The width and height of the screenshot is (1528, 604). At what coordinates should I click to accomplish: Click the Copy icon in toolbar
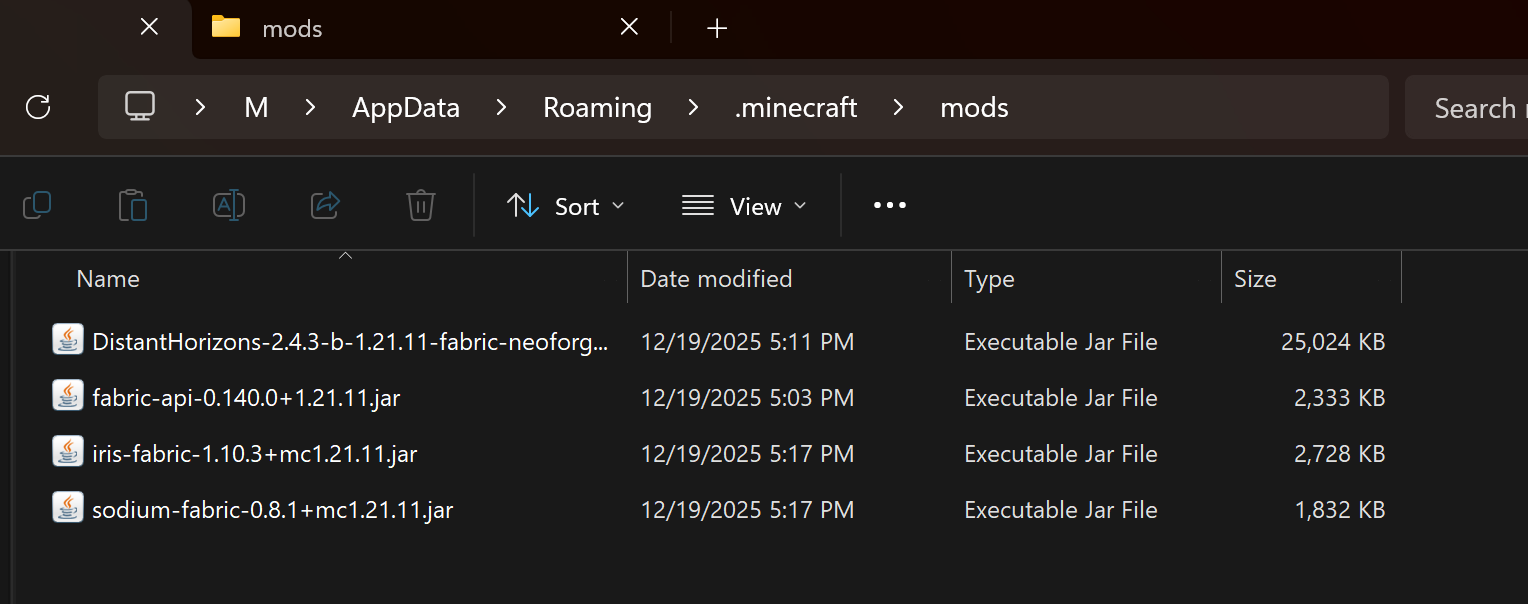(37, 206)
